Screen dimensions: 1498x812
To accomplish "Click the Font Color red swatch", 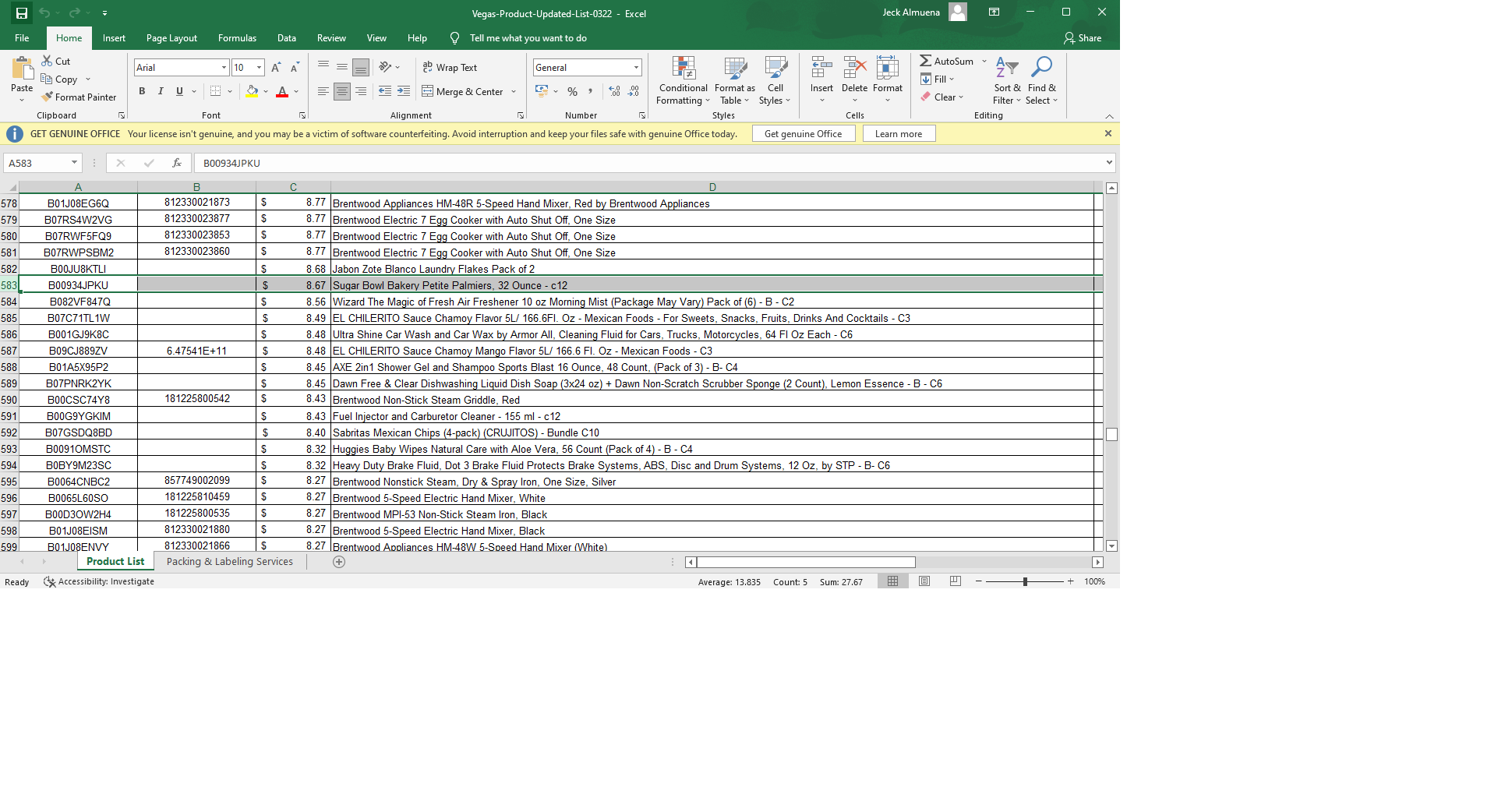I will tap(282, 92).
